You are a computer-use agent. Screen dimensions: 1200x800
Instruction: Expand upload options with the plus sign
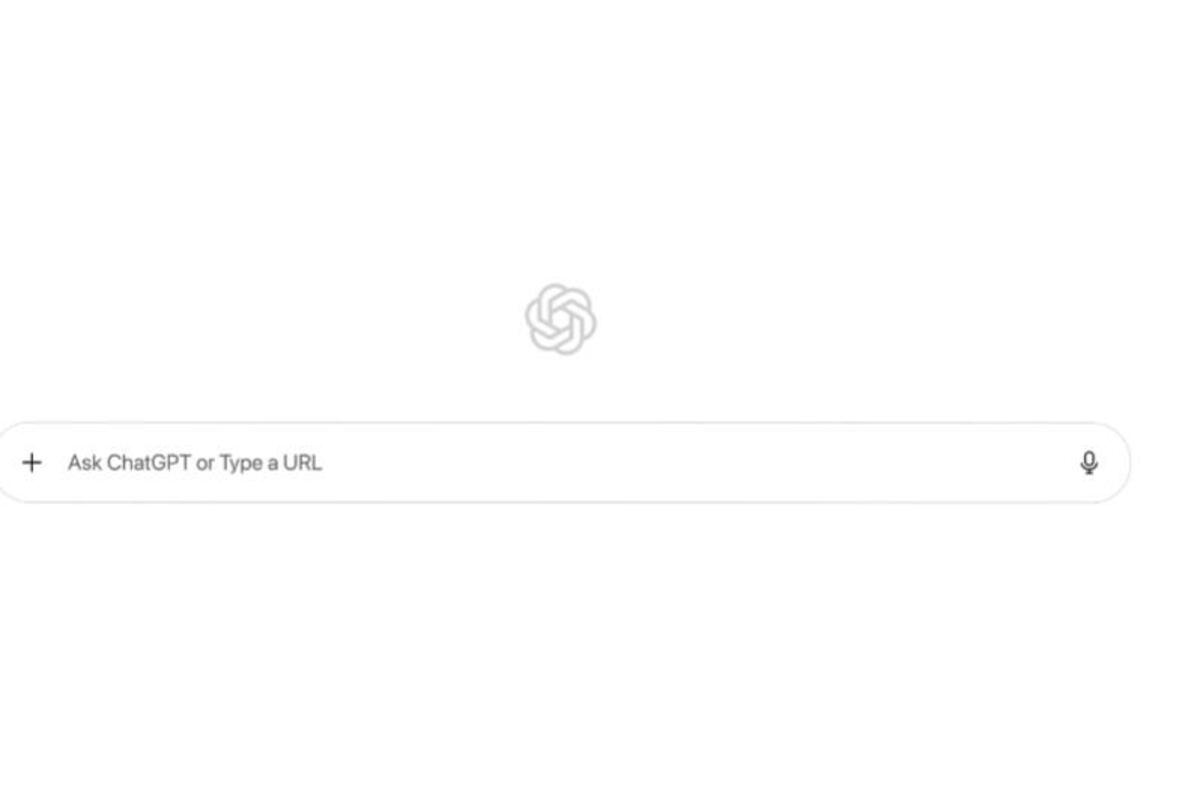pyautogui.click(x=32, y=462)
